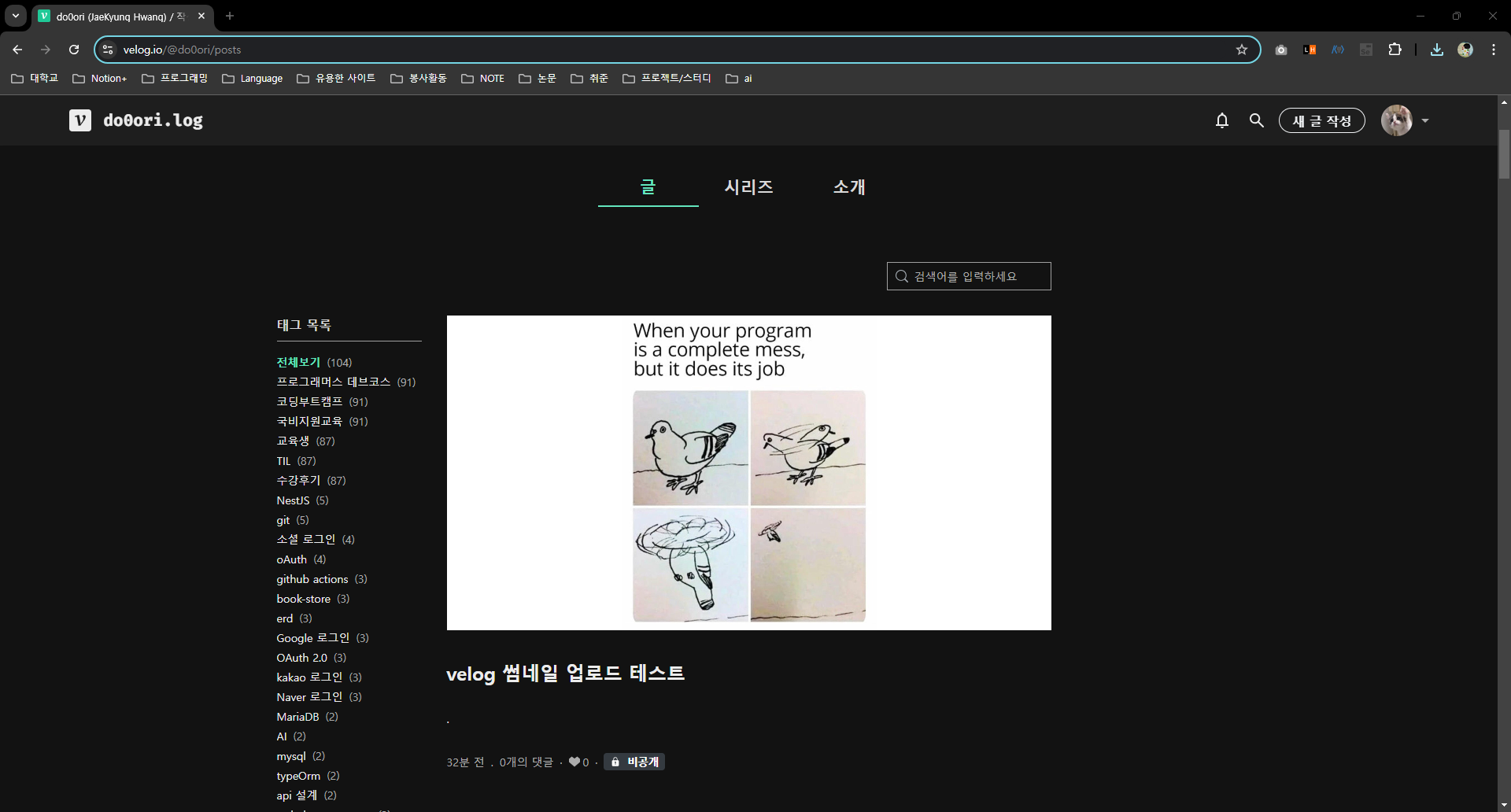1511x812 pixels.
Task: Open the velog search icon
Action: [1257, 120]
